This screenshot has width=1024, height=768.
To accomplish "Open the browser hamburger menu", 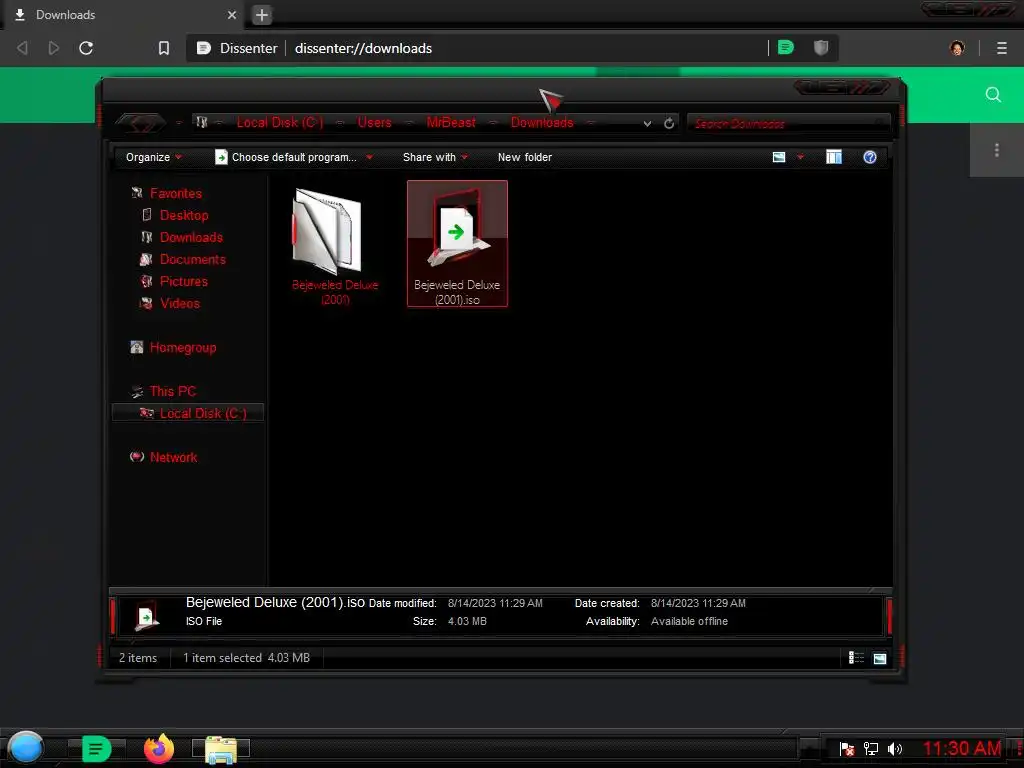I will pos(1002,48).
